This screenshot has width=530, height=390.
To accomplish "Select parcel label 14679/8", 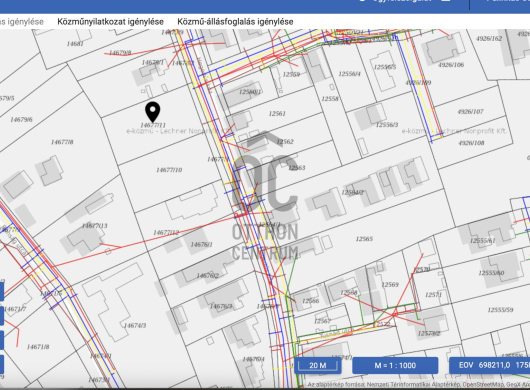I will click(x=120, y=53).
